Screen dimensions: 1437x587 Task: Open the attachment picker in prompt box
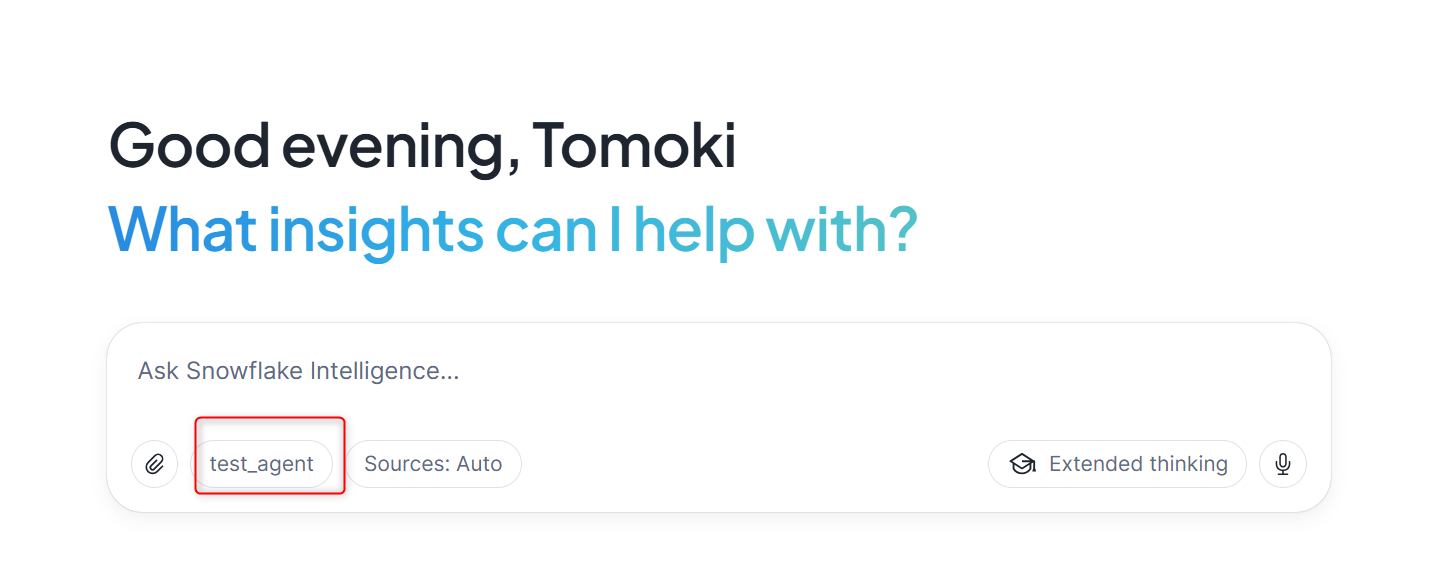pos(154,464)
